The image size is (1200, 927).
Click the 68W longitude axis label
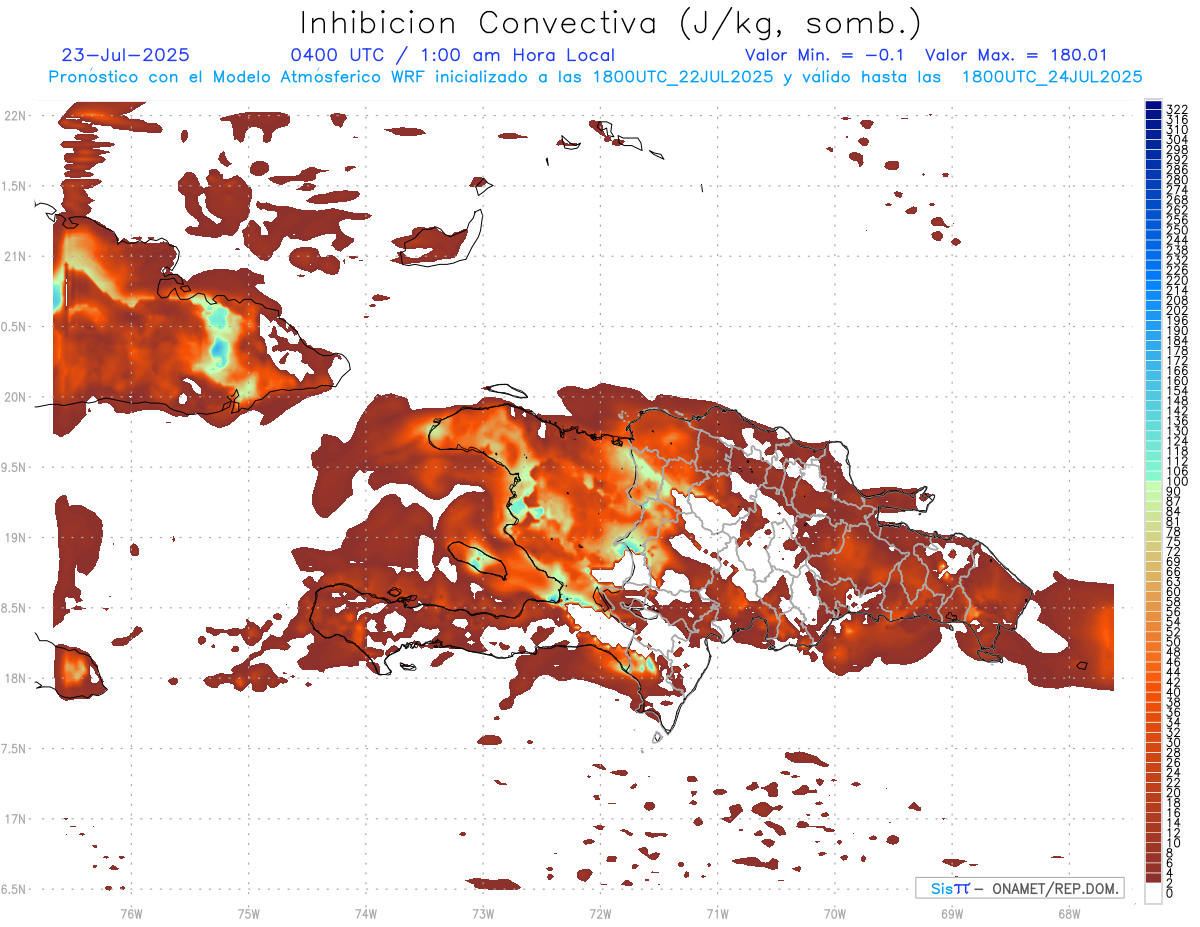(x=1068, y=912)
